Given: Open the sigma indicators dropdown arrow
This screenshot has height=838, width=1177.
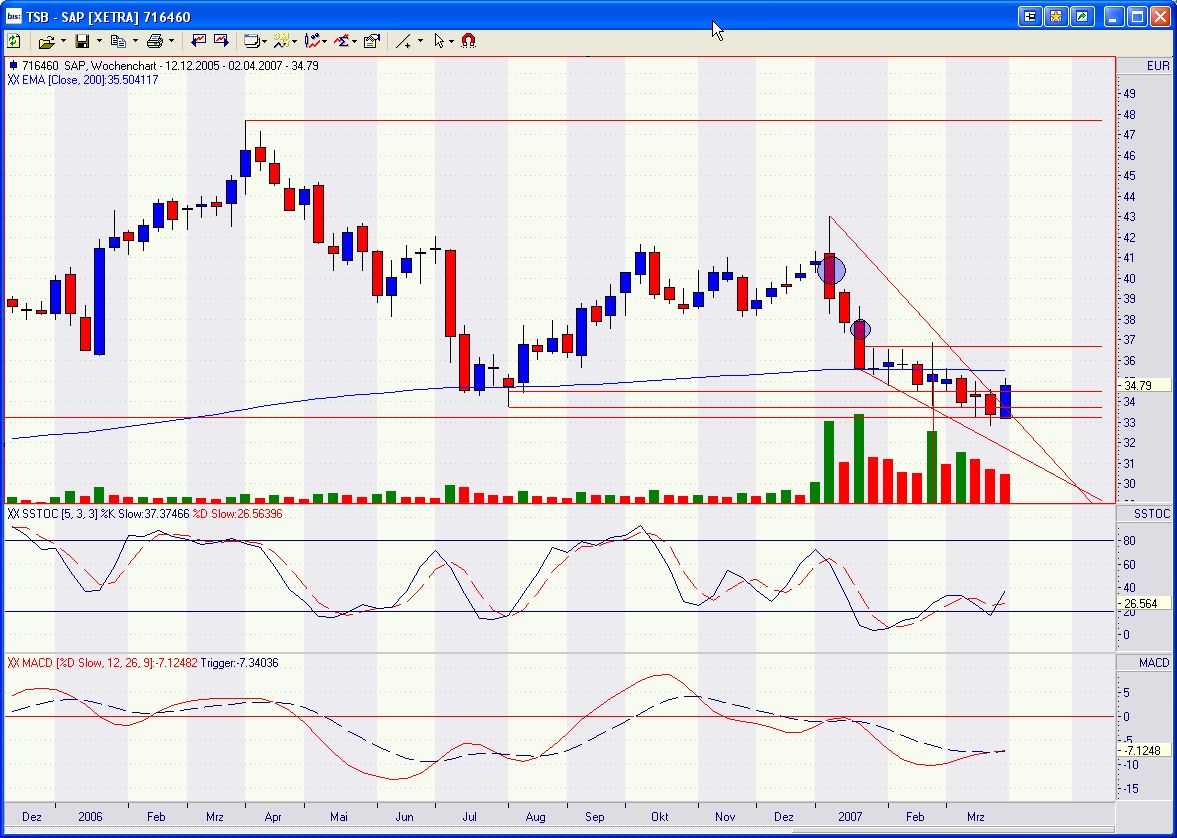Looking at the screenshot, I should click(355, 41).
